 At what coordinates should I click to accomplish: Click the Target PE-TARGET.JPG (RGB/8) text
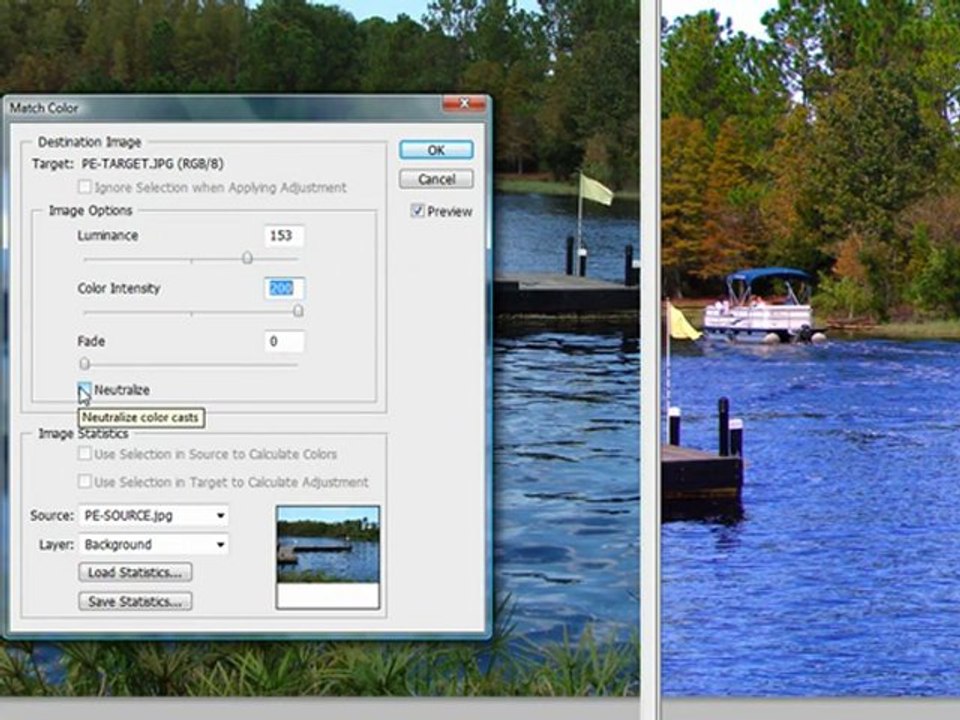coord(128,164)
